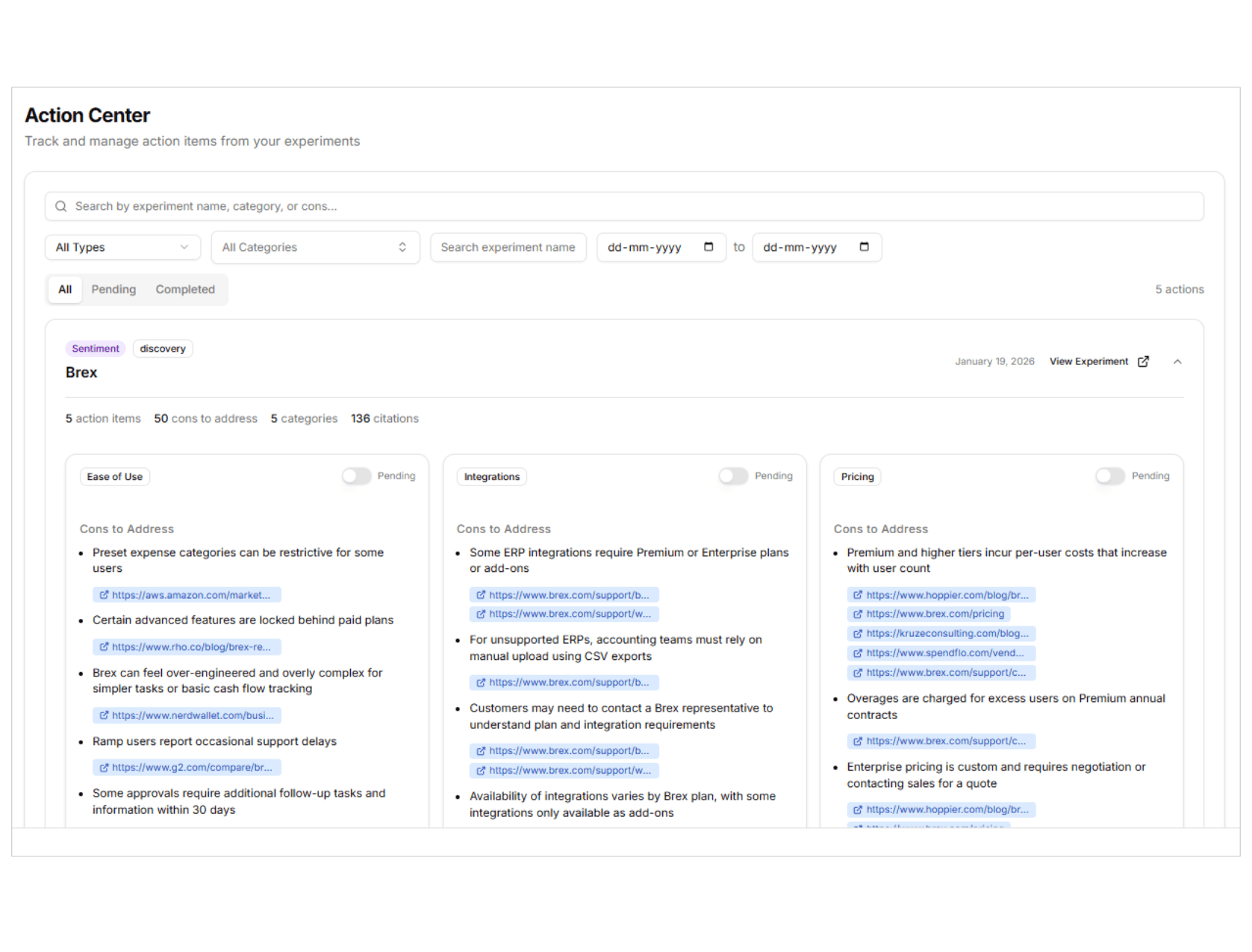Open the All Categories dropdown
1252x952 pixels.
tap(315, 246)
